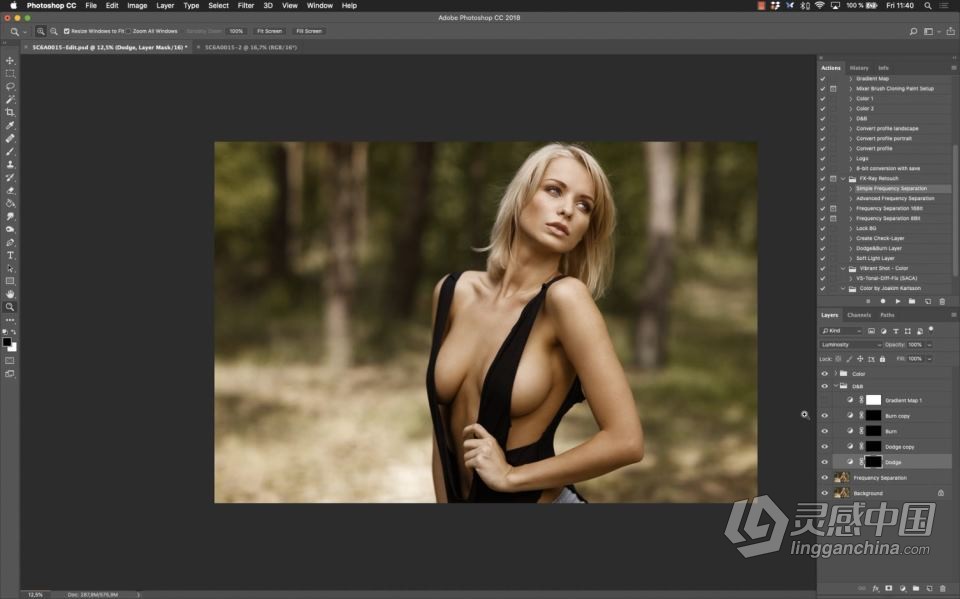Select the Clone Stamp tool

pyautogui.click(x=10, y=164)
